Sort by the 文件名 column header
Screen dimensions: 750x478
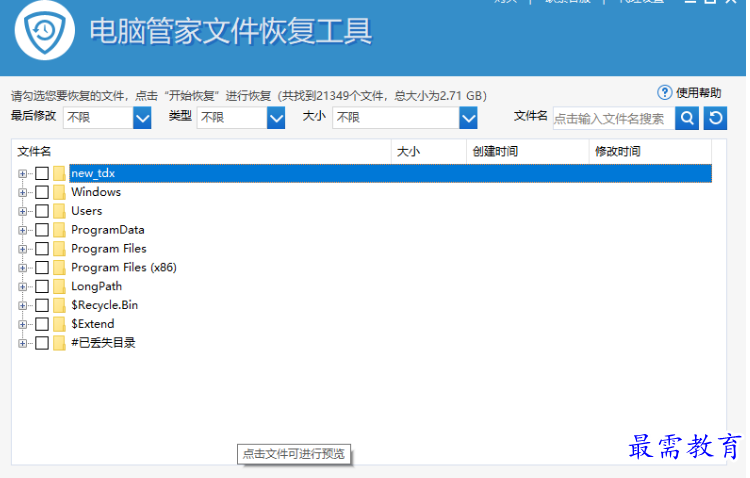(x=202, y=152)
